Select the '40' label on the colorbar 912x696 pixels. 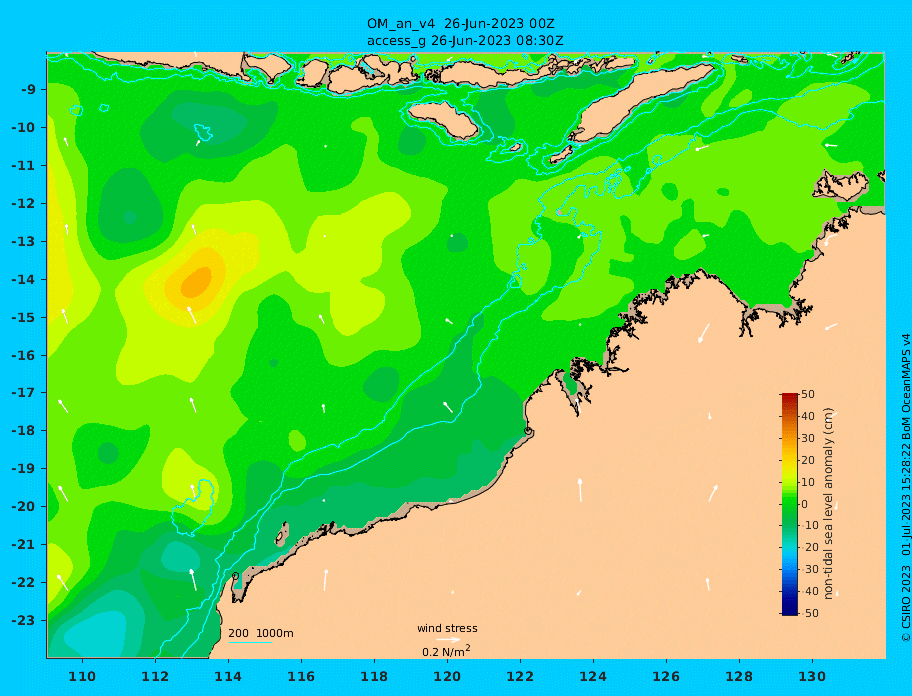pos(807,416)
